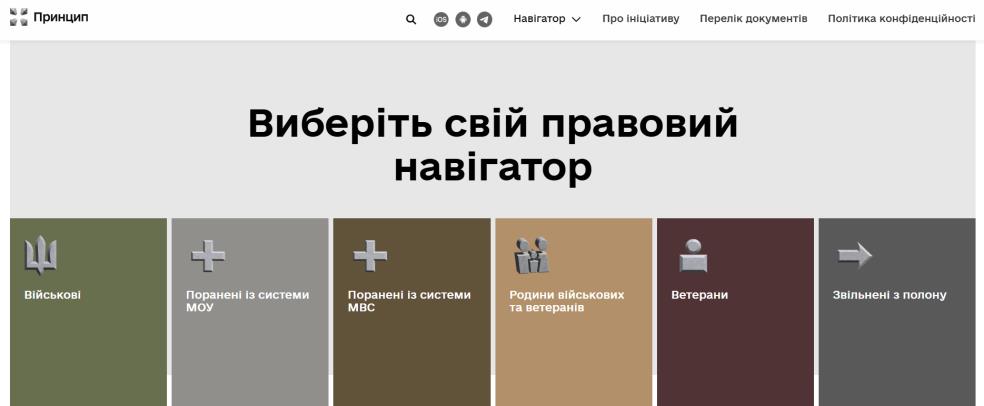Open the search magnifier icon
This screenshot has height=406, width=984.
point(411,19)
